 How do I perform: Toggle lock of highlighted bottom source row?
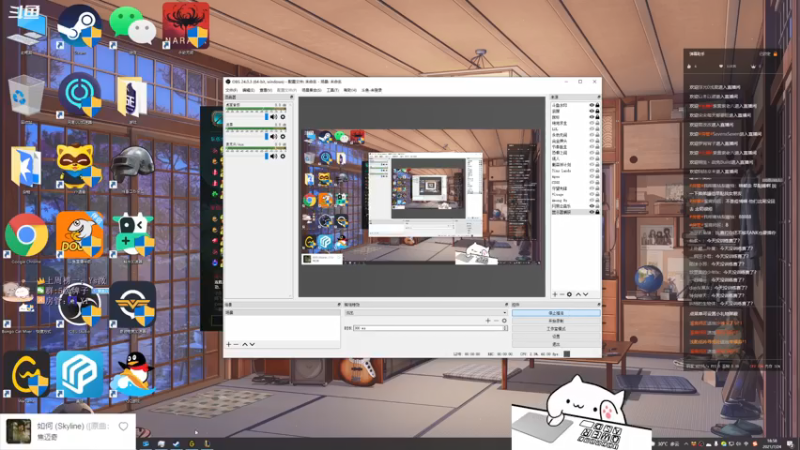pyautogui.click(x=597, y=212)
